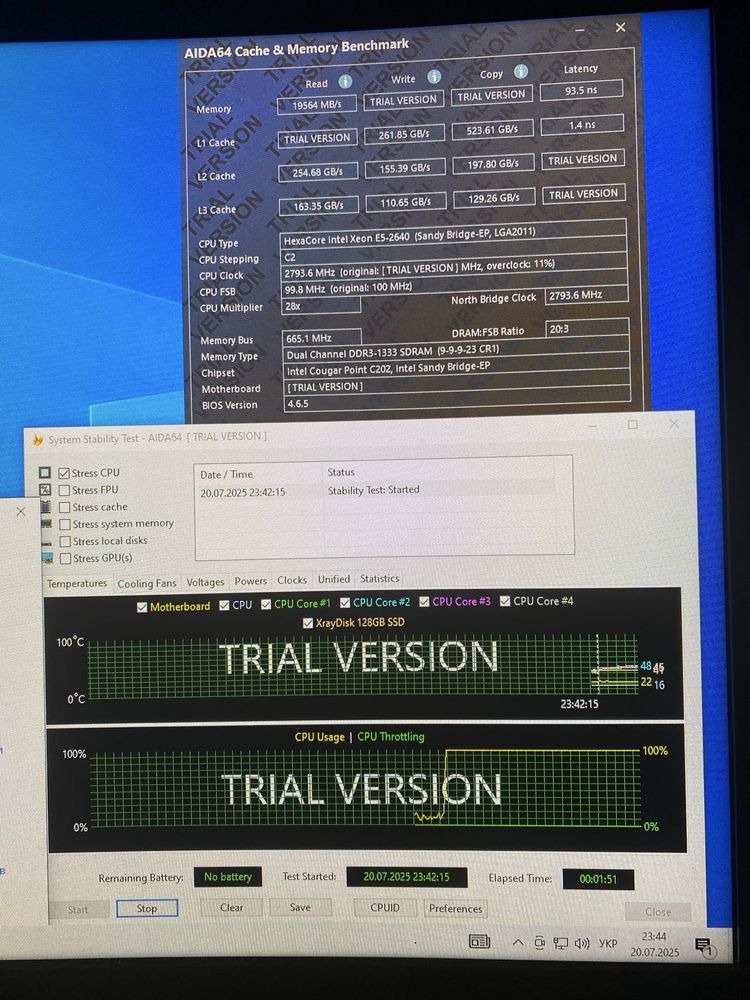Toggle the Motherboard temperature checkbox
The height and width of the screenshot is (1000, 750).
(x=142, y=607)
